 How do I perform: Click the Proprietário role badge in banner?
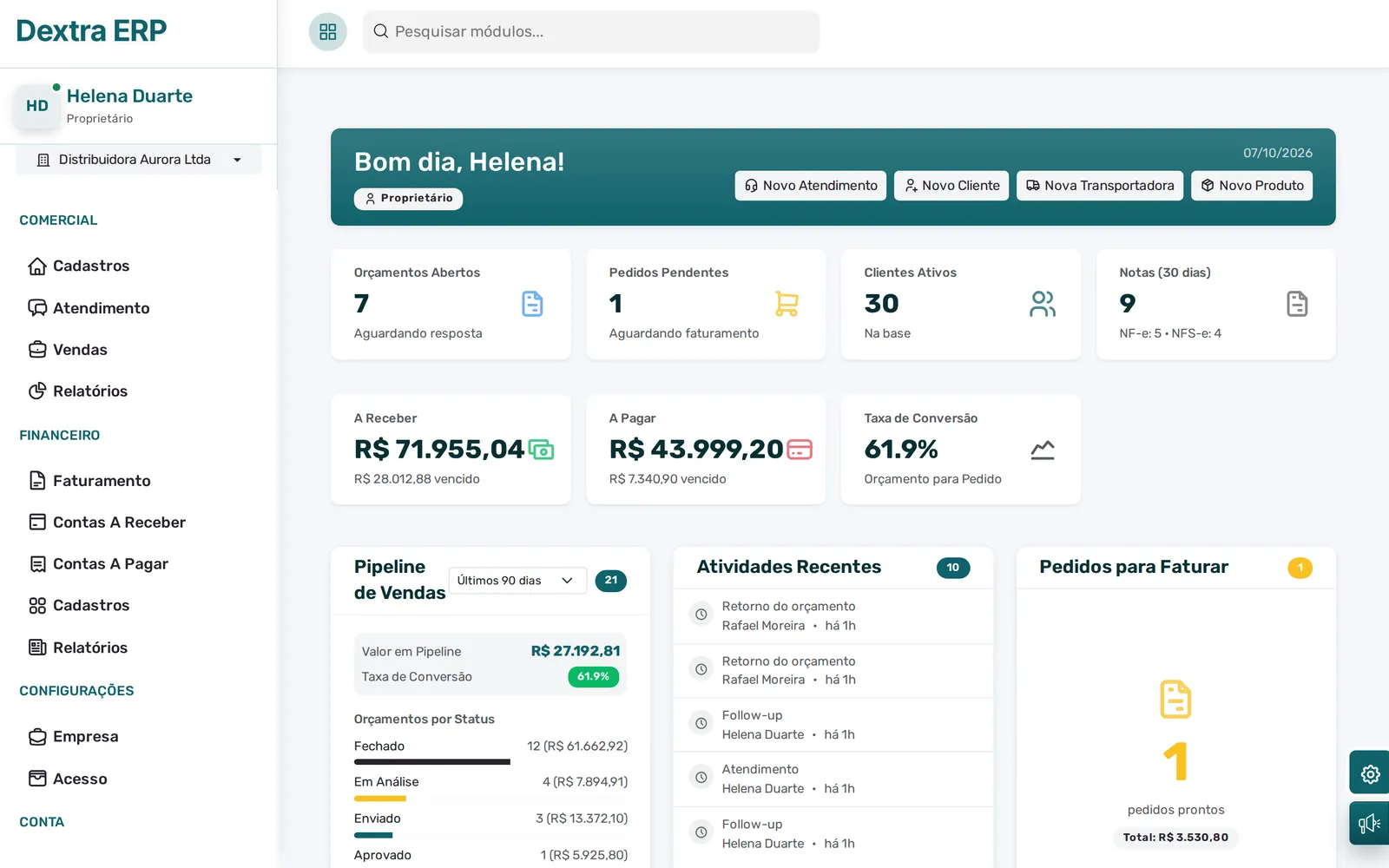pos(408,199)
